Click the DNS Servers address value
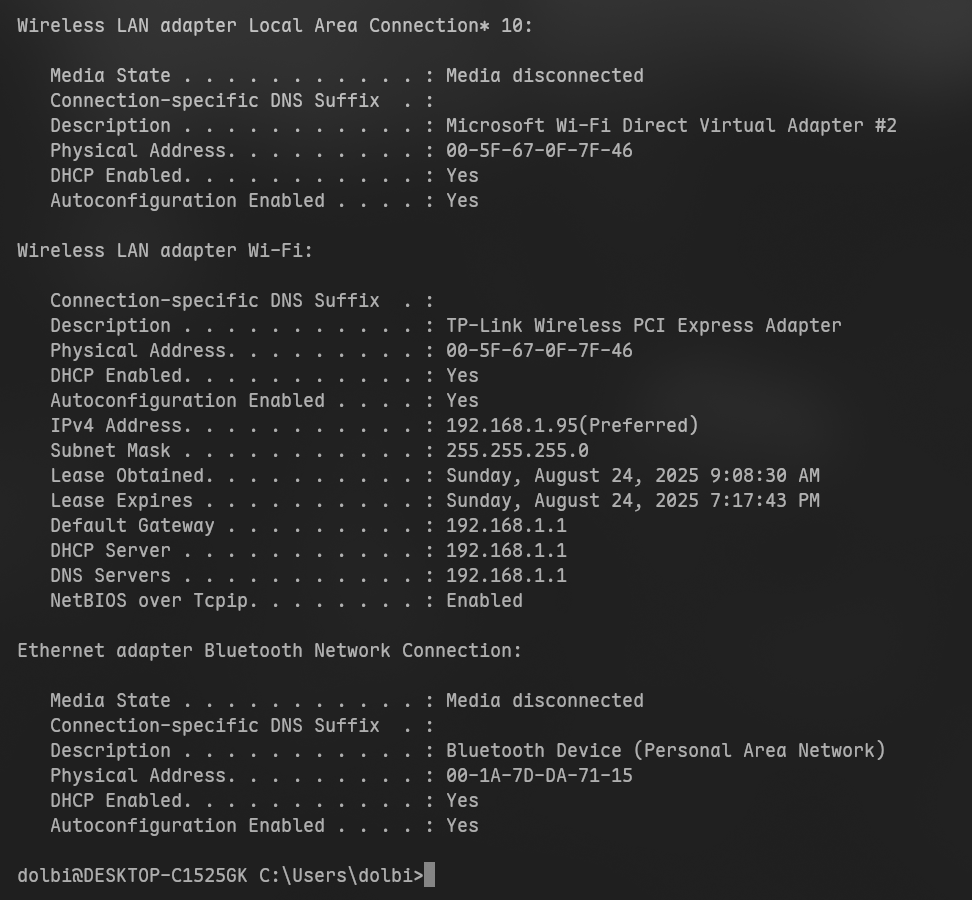Screen dimensions: 972x900 [x=506, y=576]
